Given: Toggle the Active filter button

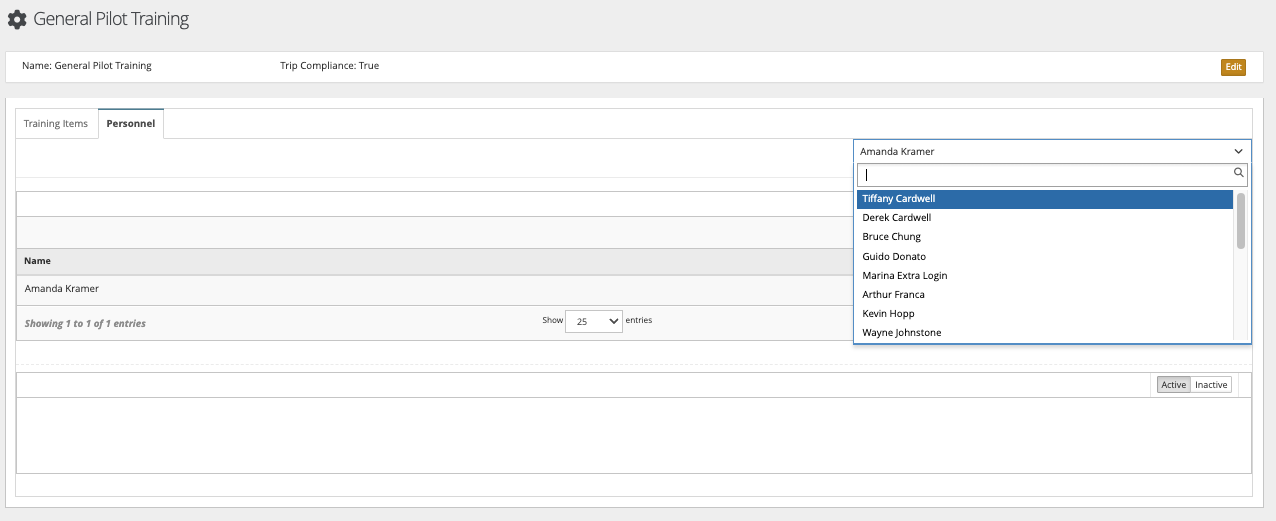Looking at the screenshot, I should coord(1173,385).
